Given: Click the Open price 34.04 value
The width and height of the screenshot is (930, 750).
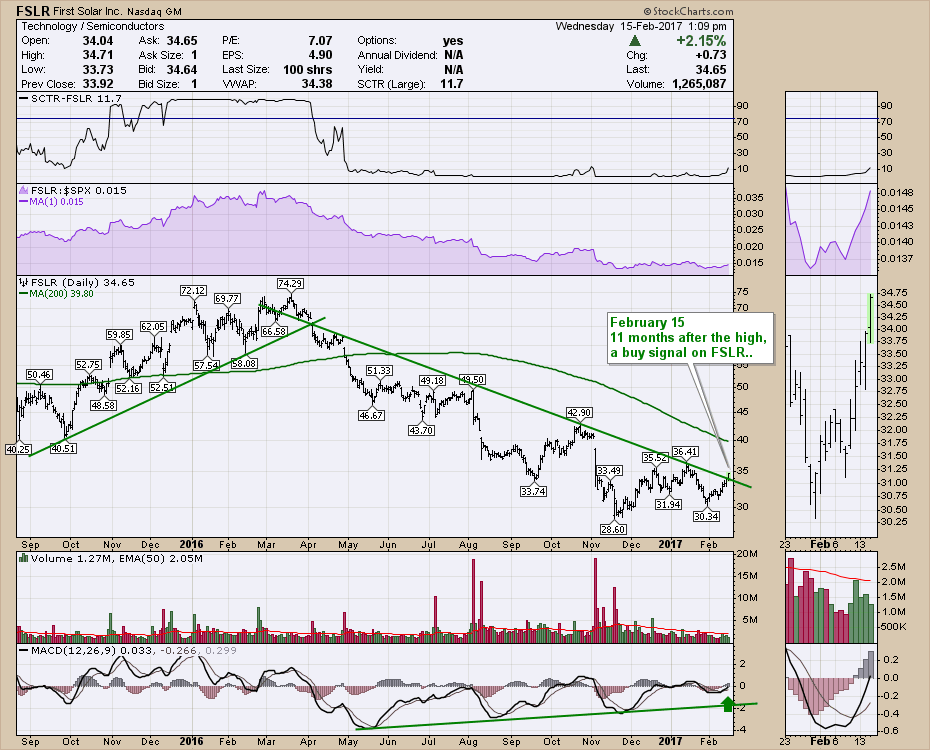Looking at the screenshot, I should (98, 41).
